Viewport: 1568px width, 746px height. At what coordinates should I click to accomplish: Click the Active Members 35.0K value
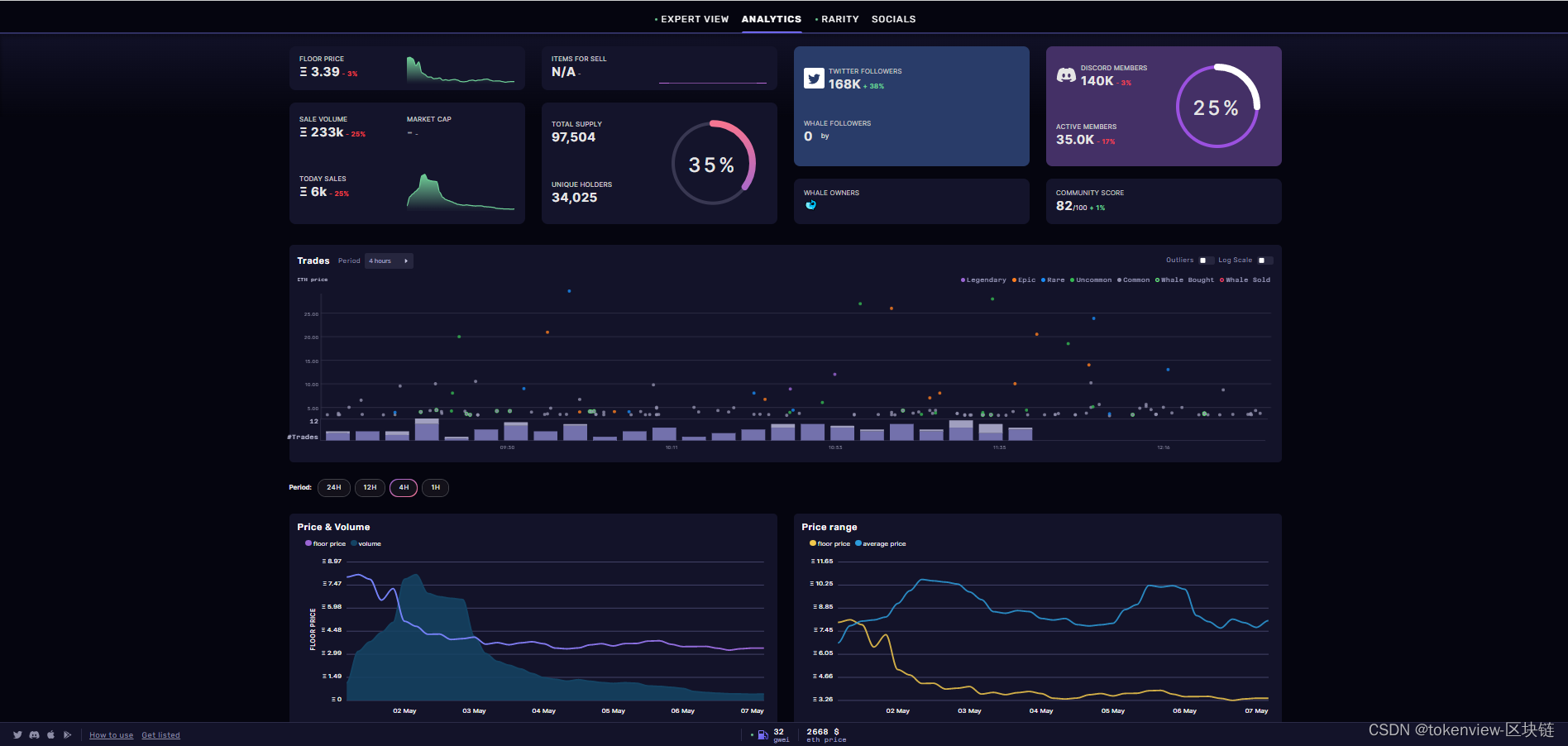[x=1074, y=140]
